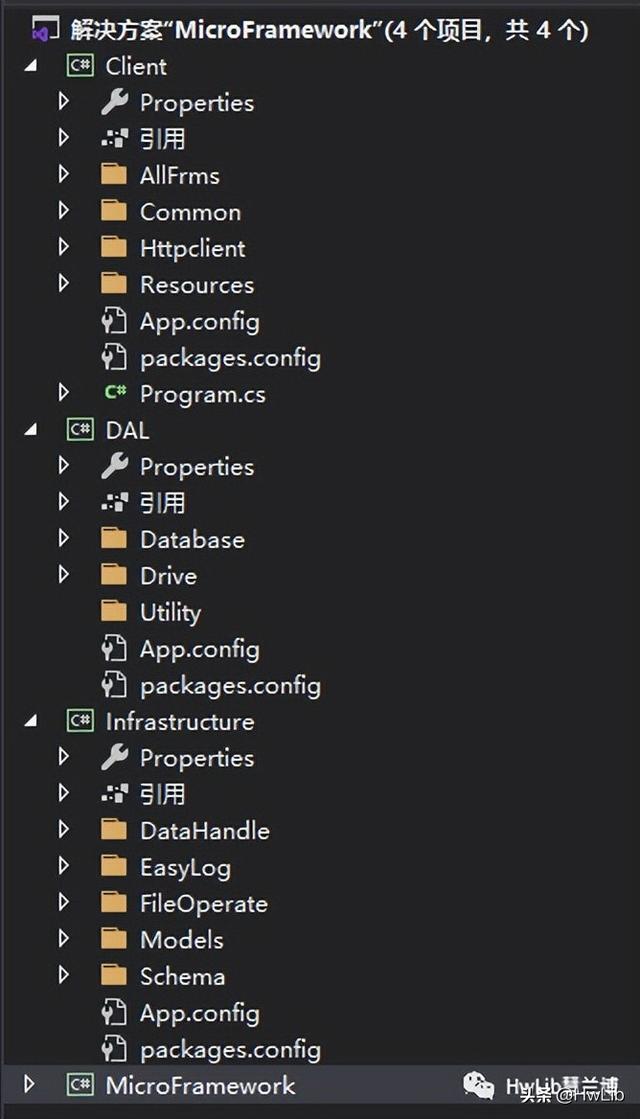
Task: Click the EasyLog folder icon
Action: pyautogui.click(x=114, y=867)
